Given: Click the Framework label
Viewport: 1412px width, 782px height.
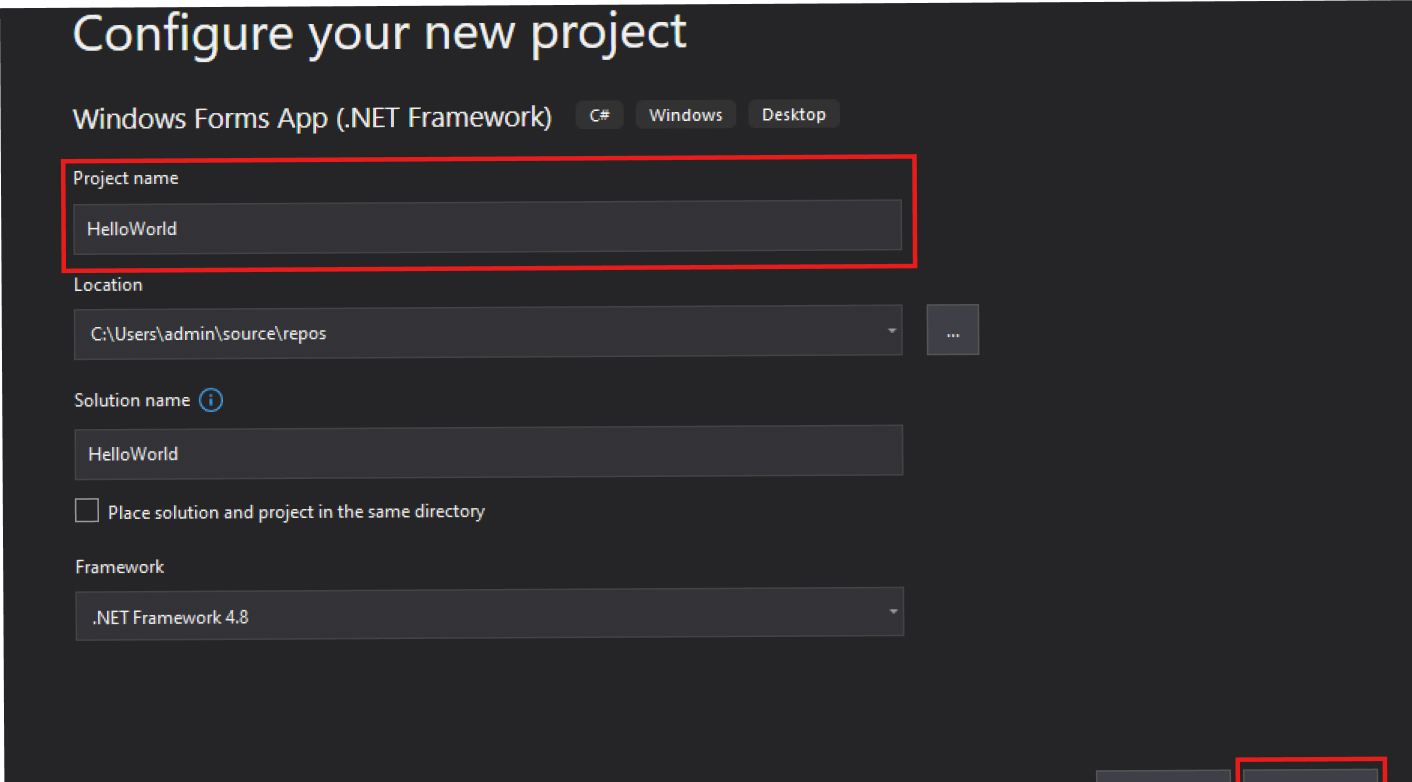Looking at the screenshot, I should coord(119,567).
